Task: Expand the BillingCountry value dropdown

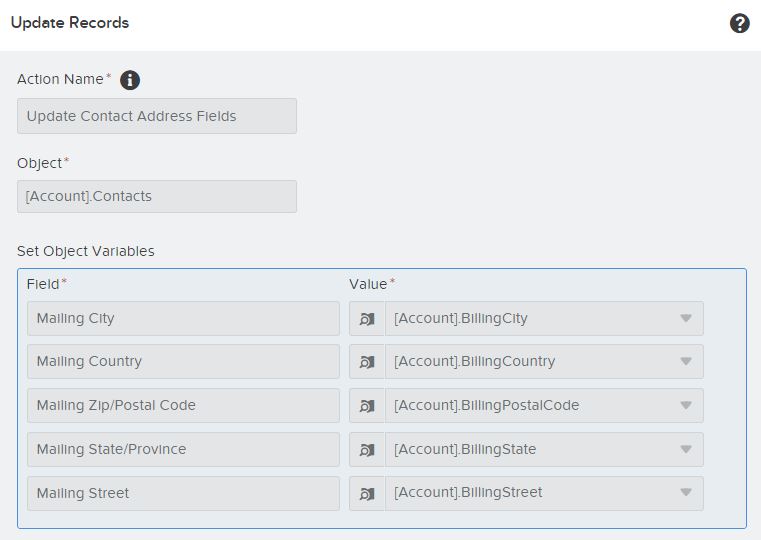Action: tap(686, 362)
